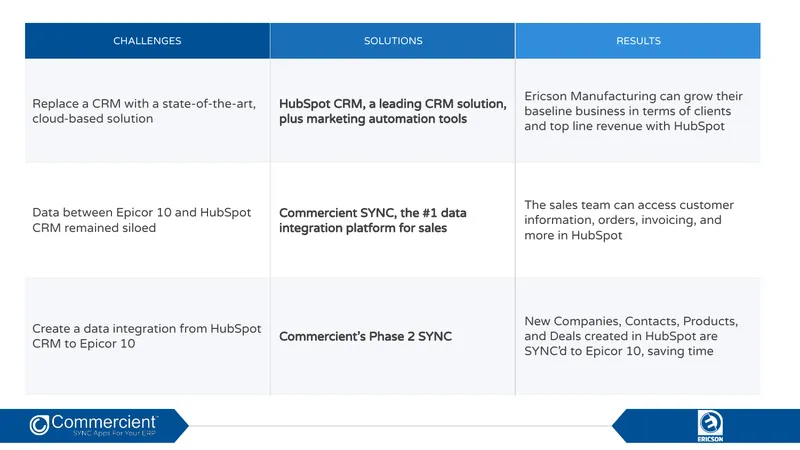Click the blue Ericson footer banner
The height and width of the screenshot is (450, 800).
(x=706, y=426)
